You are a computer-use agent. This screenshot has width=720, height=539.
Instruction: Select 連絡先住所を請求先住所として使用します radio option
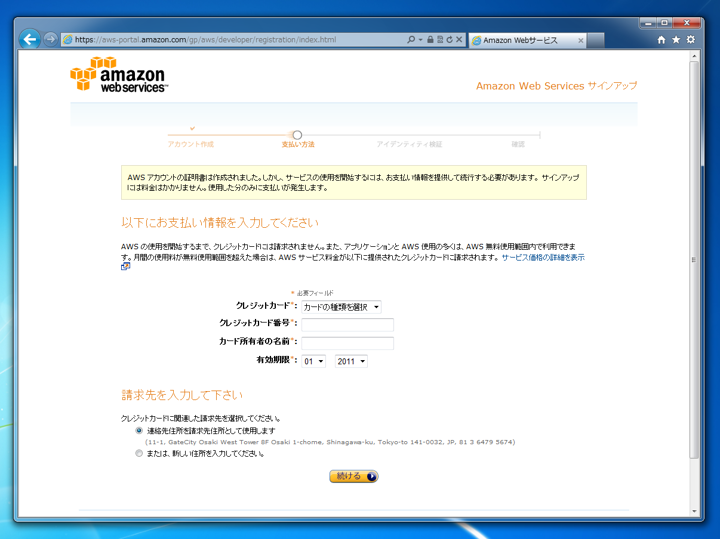[x=139, y=431]
